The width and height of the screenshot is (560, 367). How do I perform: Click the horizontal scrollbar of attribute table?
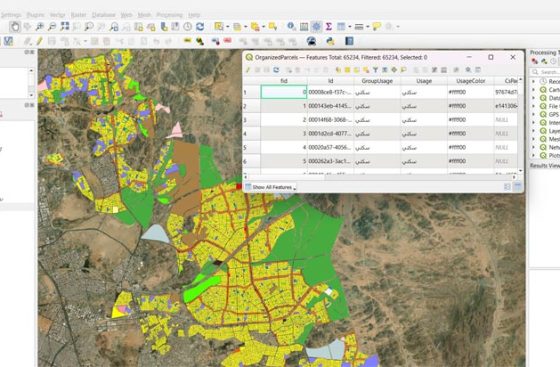point(381,177)
